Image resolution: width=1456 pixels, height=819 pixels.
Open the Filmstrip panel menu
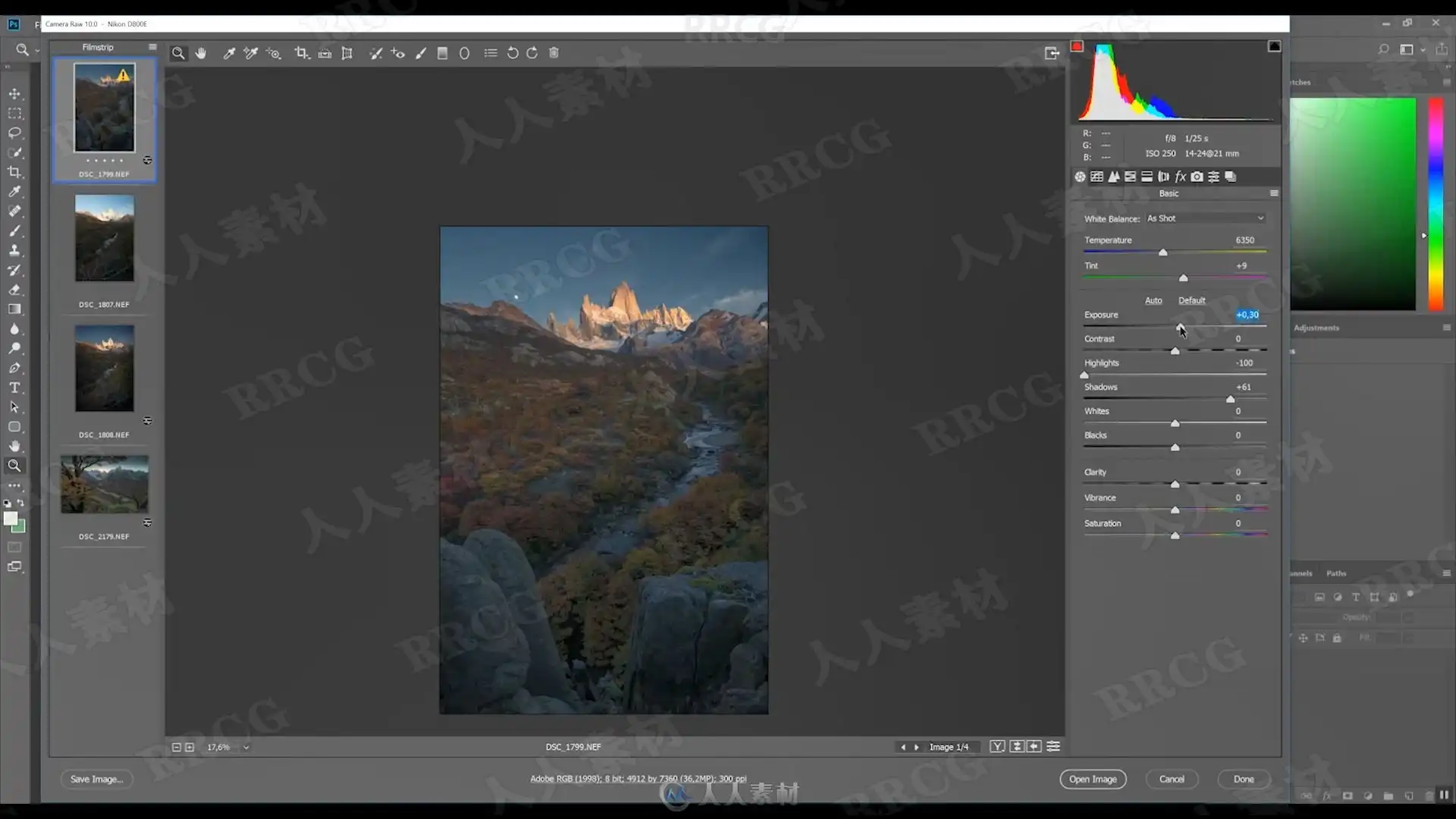tap(152, 47)
